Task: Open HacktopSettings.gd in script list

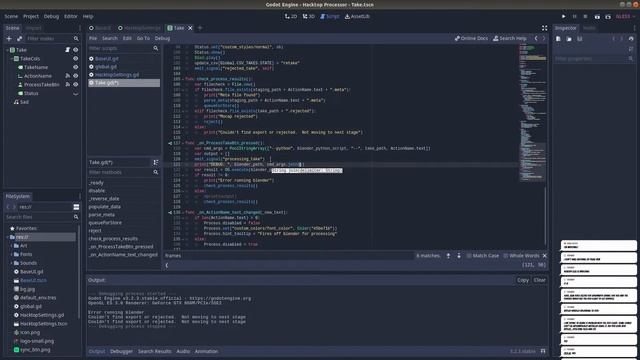Action: (117, 75)
